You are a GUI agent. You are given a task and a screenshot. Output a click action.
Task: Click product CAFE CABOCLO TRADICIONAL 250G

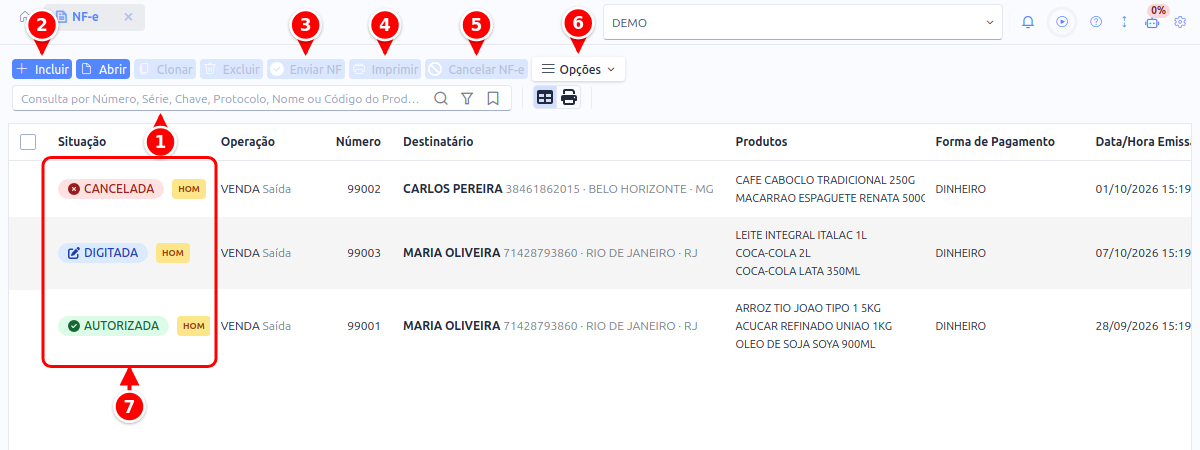(x=825, y=180)
